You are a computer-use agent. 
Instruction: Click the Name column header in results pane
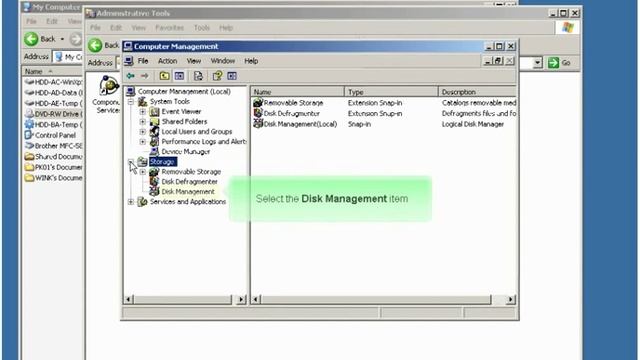(298, 92)
